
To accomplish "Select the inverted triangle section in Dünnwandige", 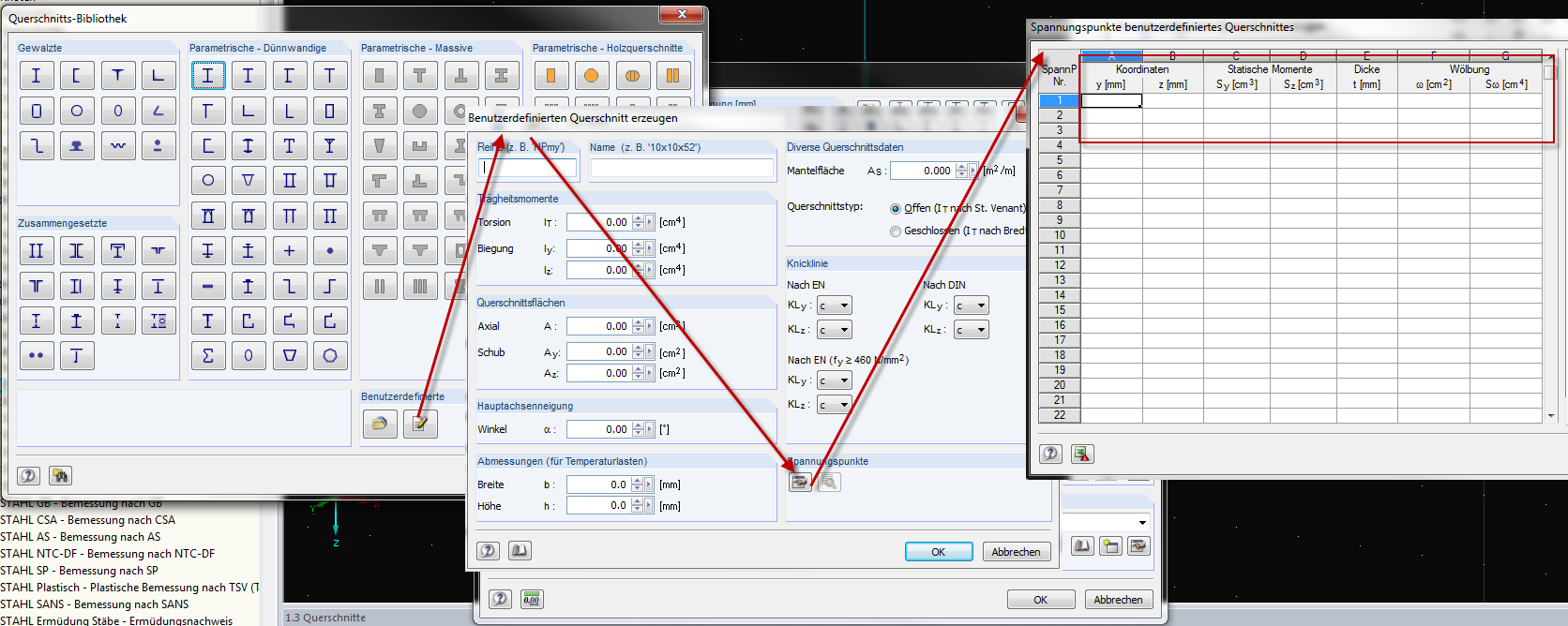I will (249, 180).
